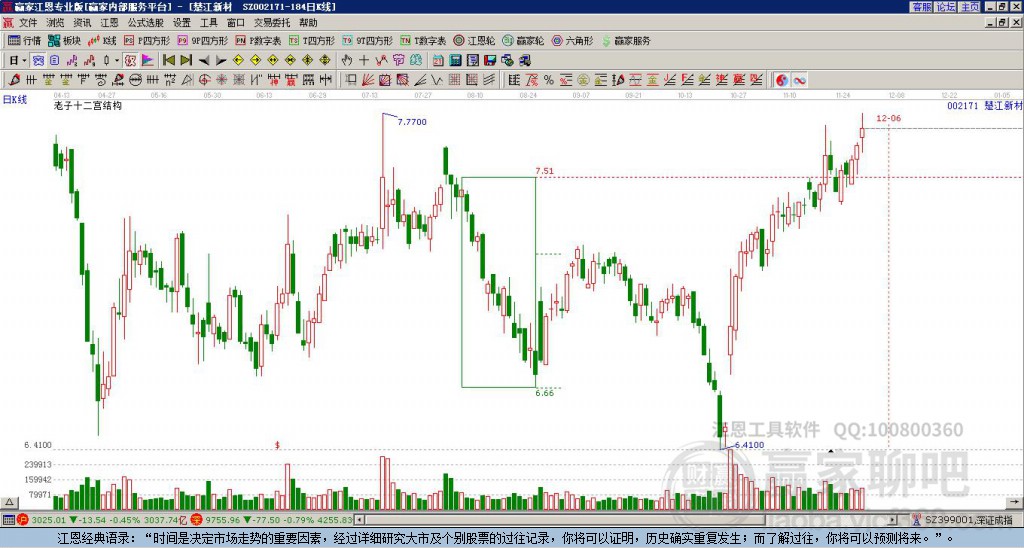This screenshot has width=1024, height=548.
Task: Jump to last bar with green skip-forward arrow
Action: (186, 61)
